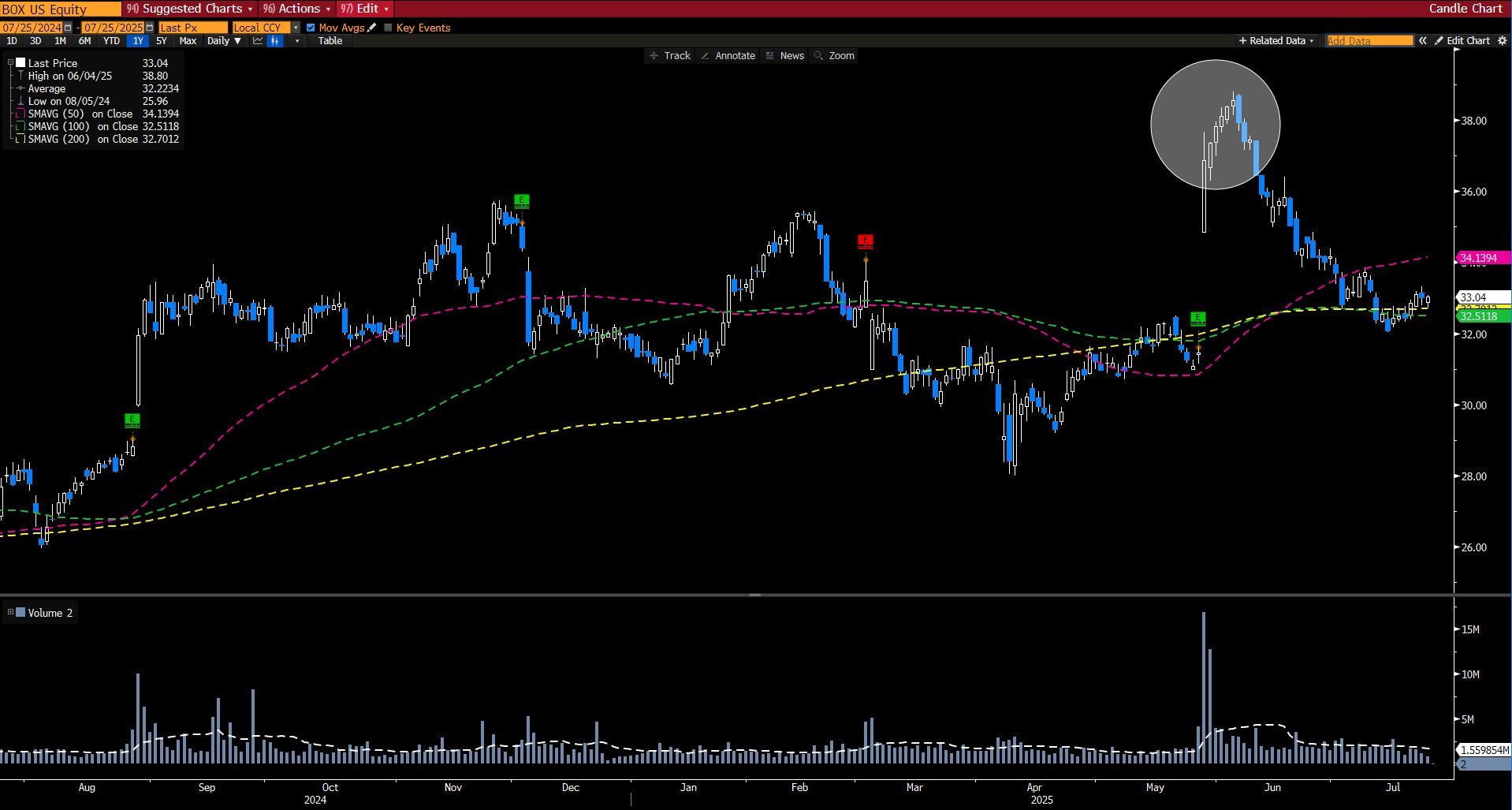
Task: Enable the Key Events checkbox
Action: click(388, 28)
